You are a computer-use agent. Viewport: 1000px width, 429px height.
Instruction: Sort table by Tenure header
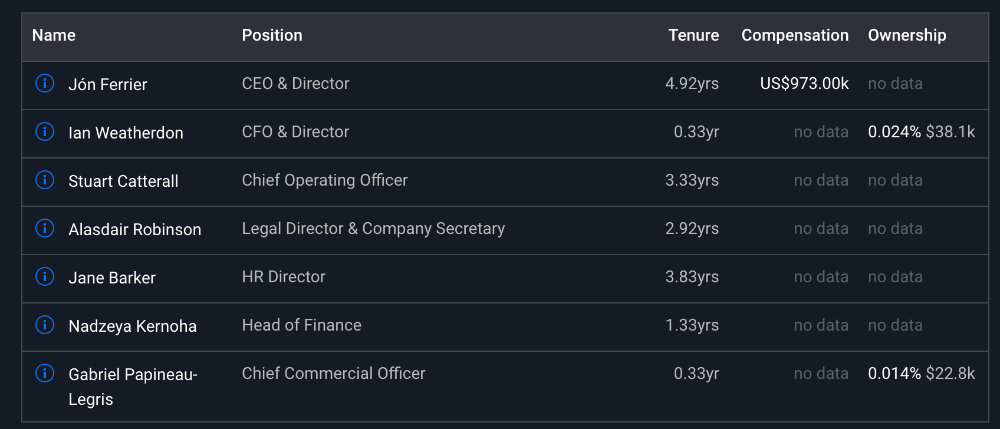[x=693, y=35]
